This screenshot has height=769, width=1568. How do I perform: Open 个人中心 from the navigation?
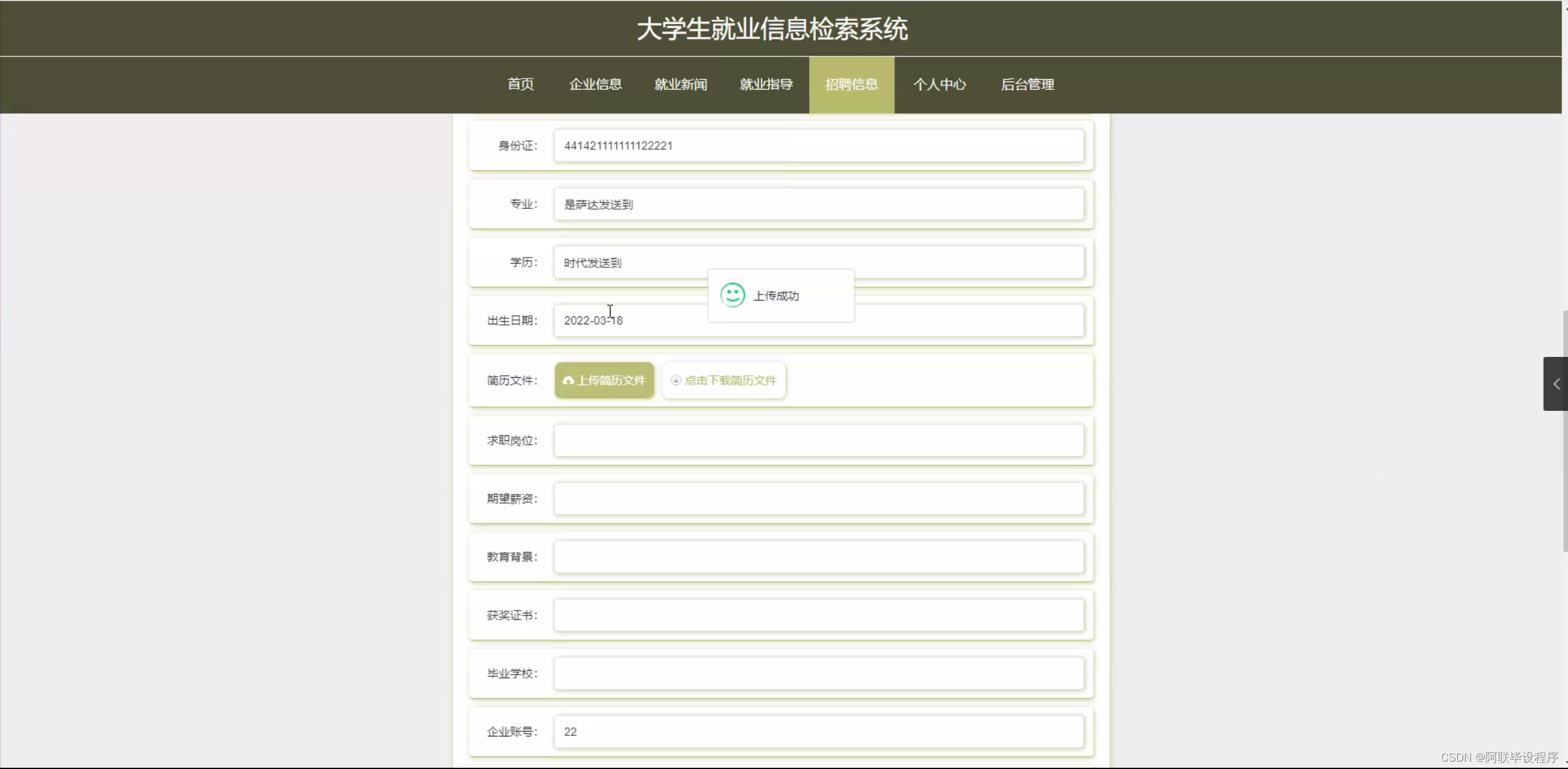(x=939, y=85)
